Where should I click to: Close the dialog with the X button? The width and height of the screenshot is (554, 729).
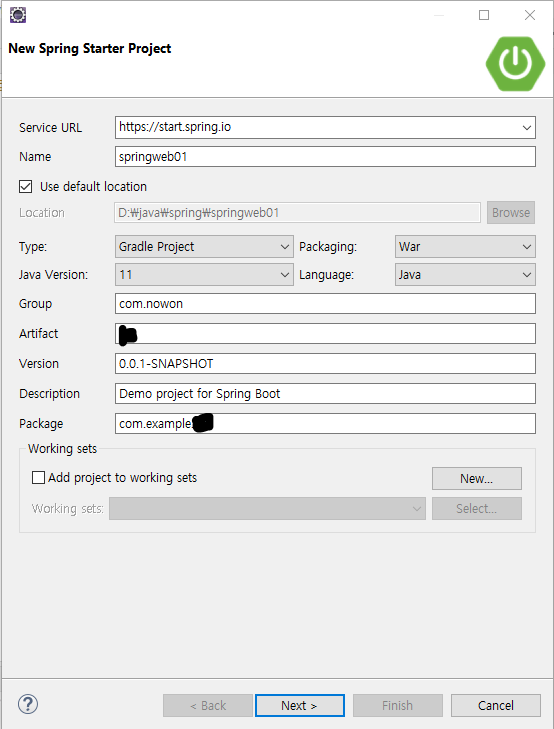pyautogui.click(x=530, y=15)
